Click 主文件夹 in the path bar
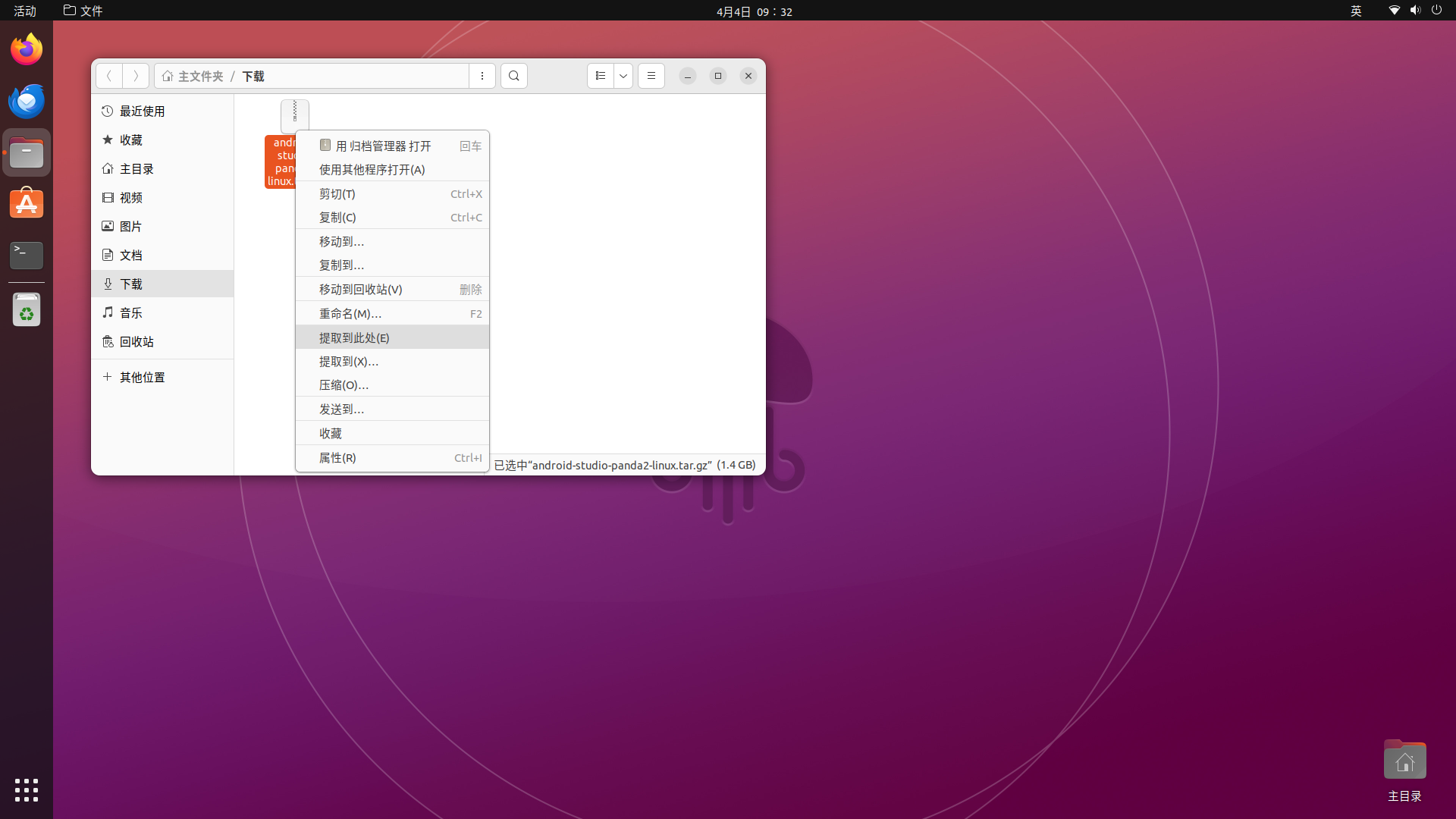The image size is (1456, 819). [x=200, y=76]
